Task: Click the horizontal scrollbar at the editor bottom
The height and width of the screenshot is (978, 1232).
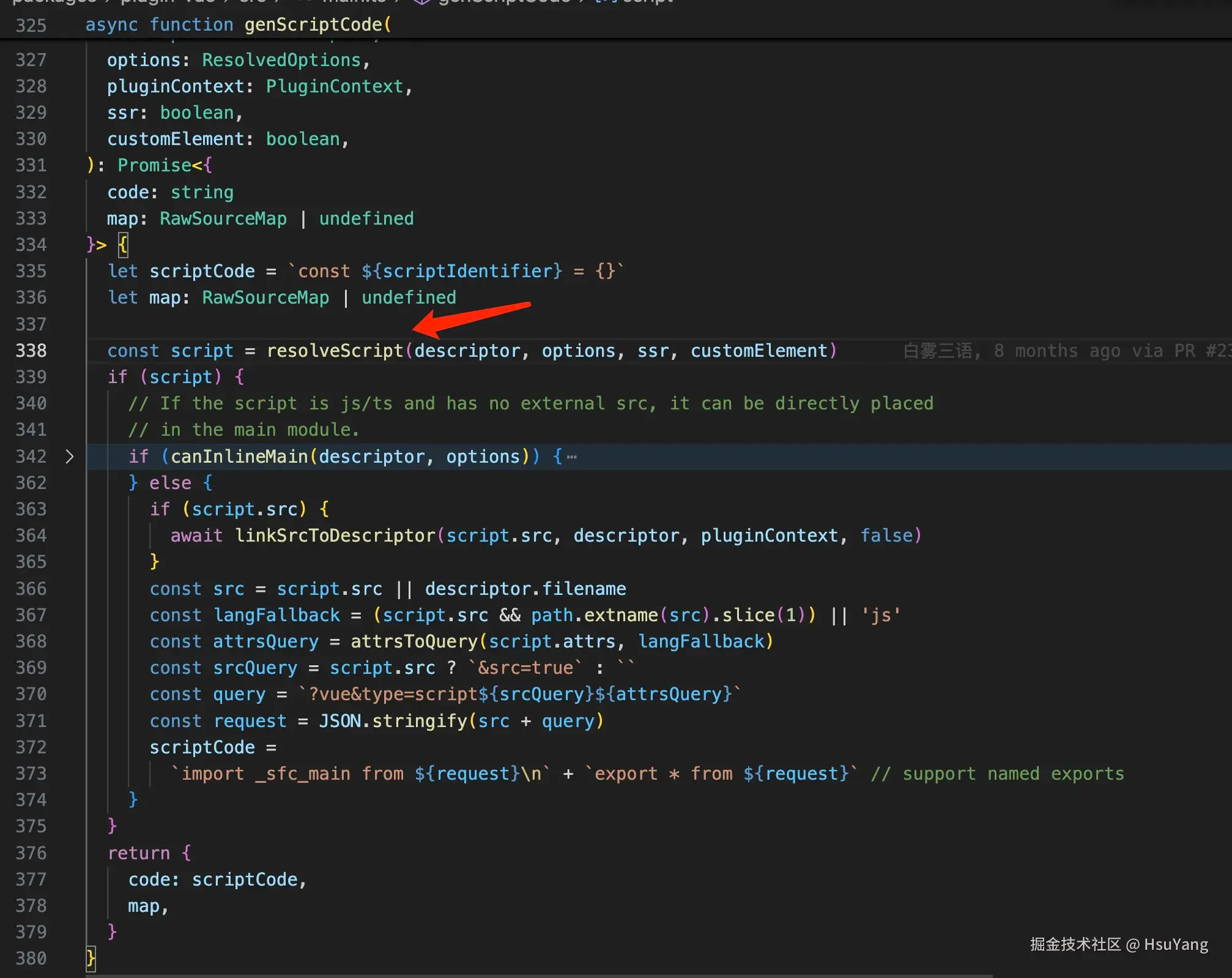Action: coord(538,976)
